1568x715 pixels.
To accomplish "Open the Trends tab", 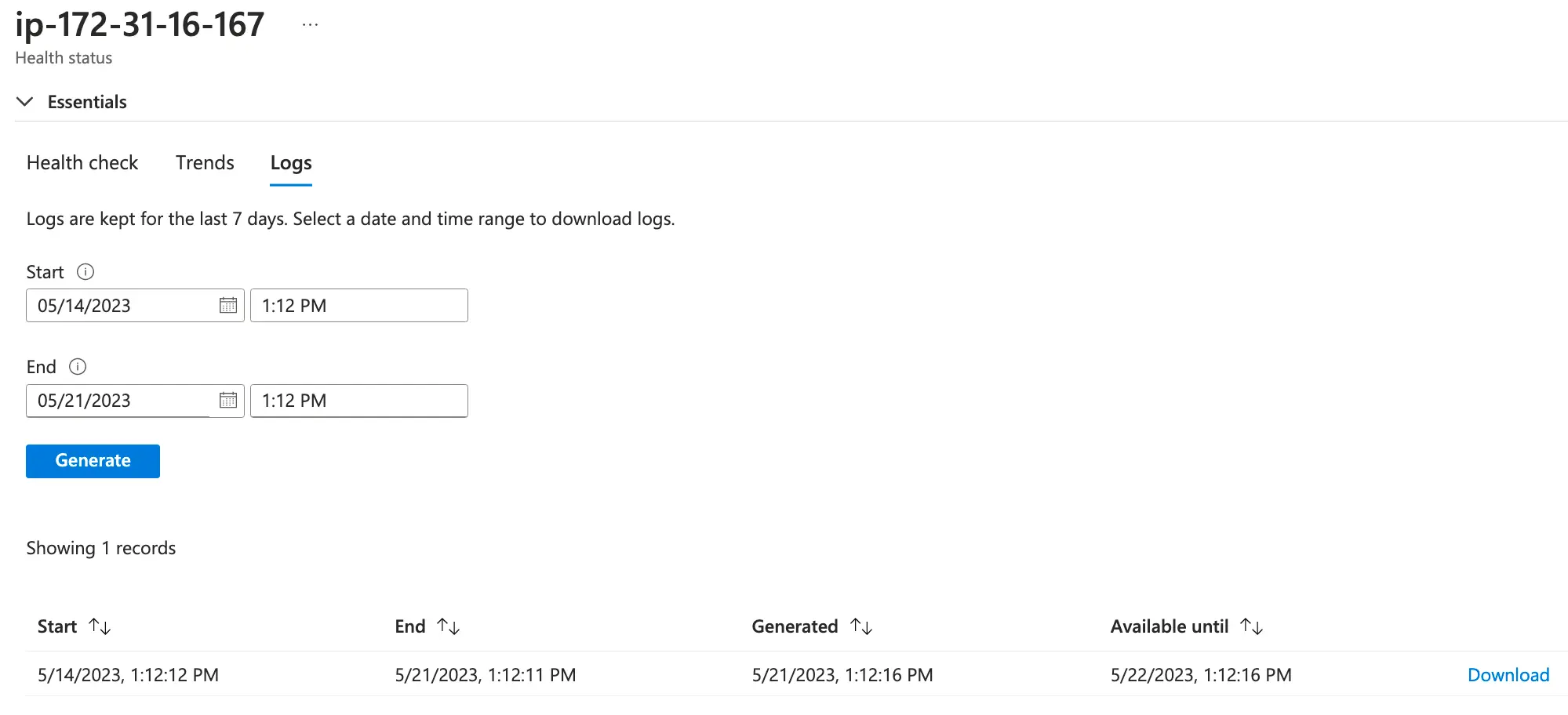I will click(205, 162).
